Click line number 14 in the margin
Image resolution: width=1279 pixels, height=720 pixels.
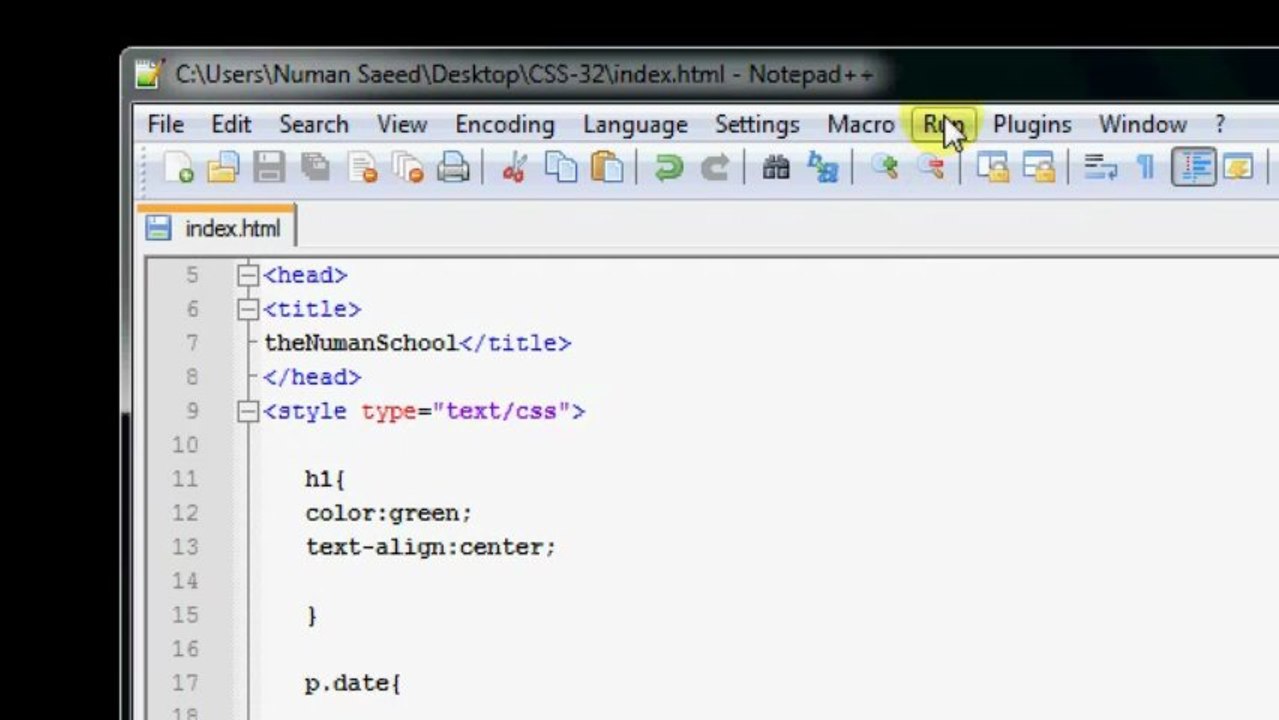[x=185, y=581]
